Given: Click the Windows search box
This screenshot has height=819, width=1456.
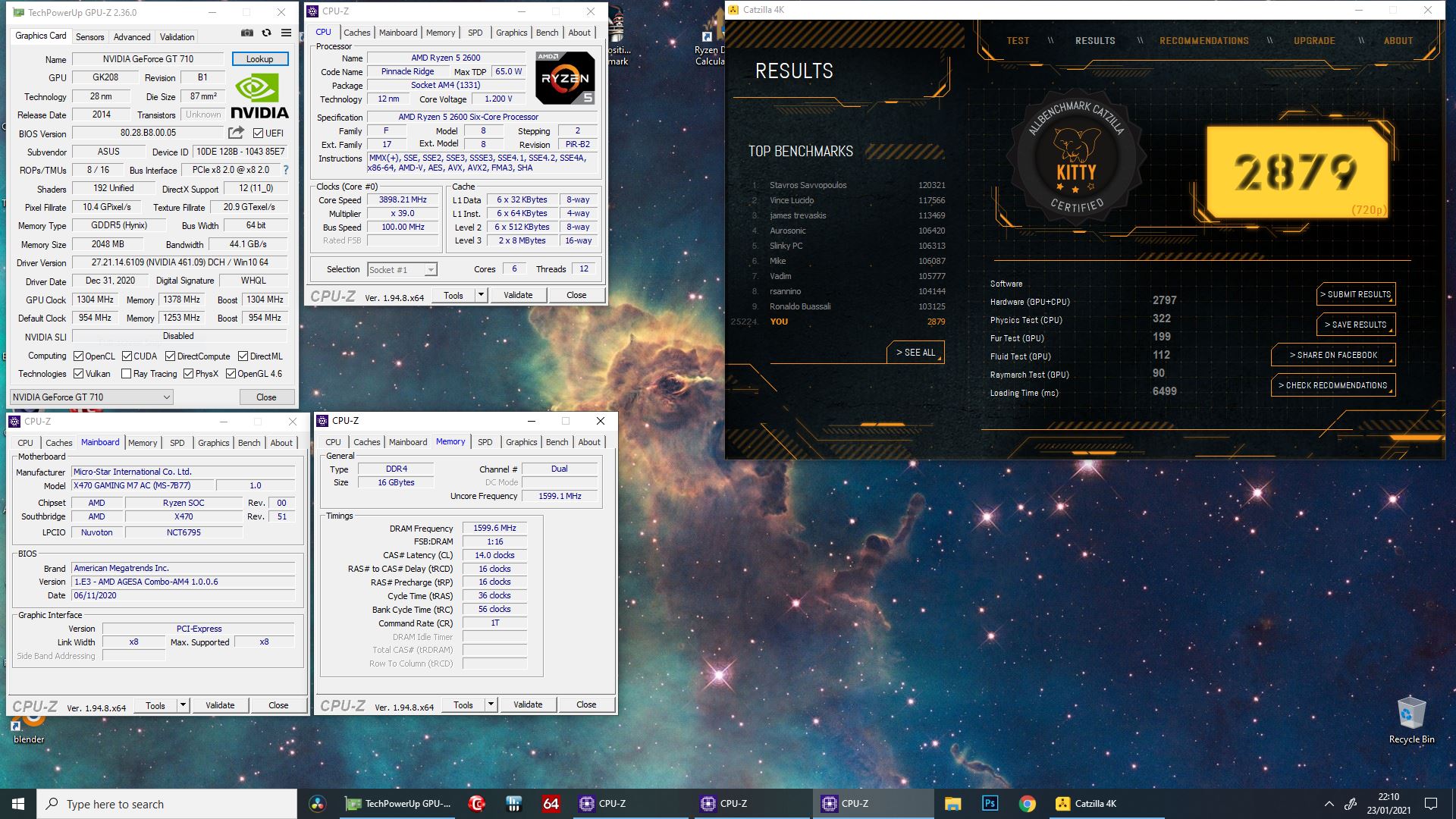Looking at the screenshot, I should tap(167, 804).
